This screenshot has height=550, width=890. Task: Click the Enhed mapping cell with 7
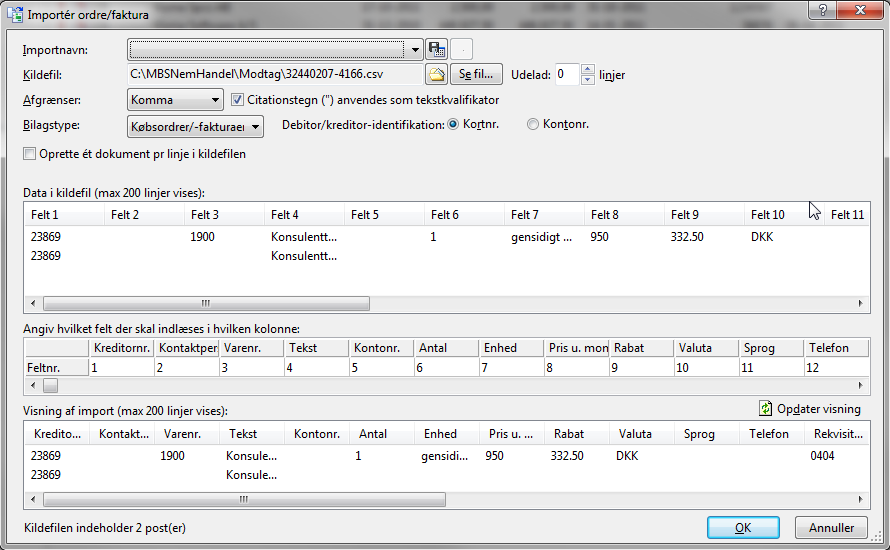point(511,368)
